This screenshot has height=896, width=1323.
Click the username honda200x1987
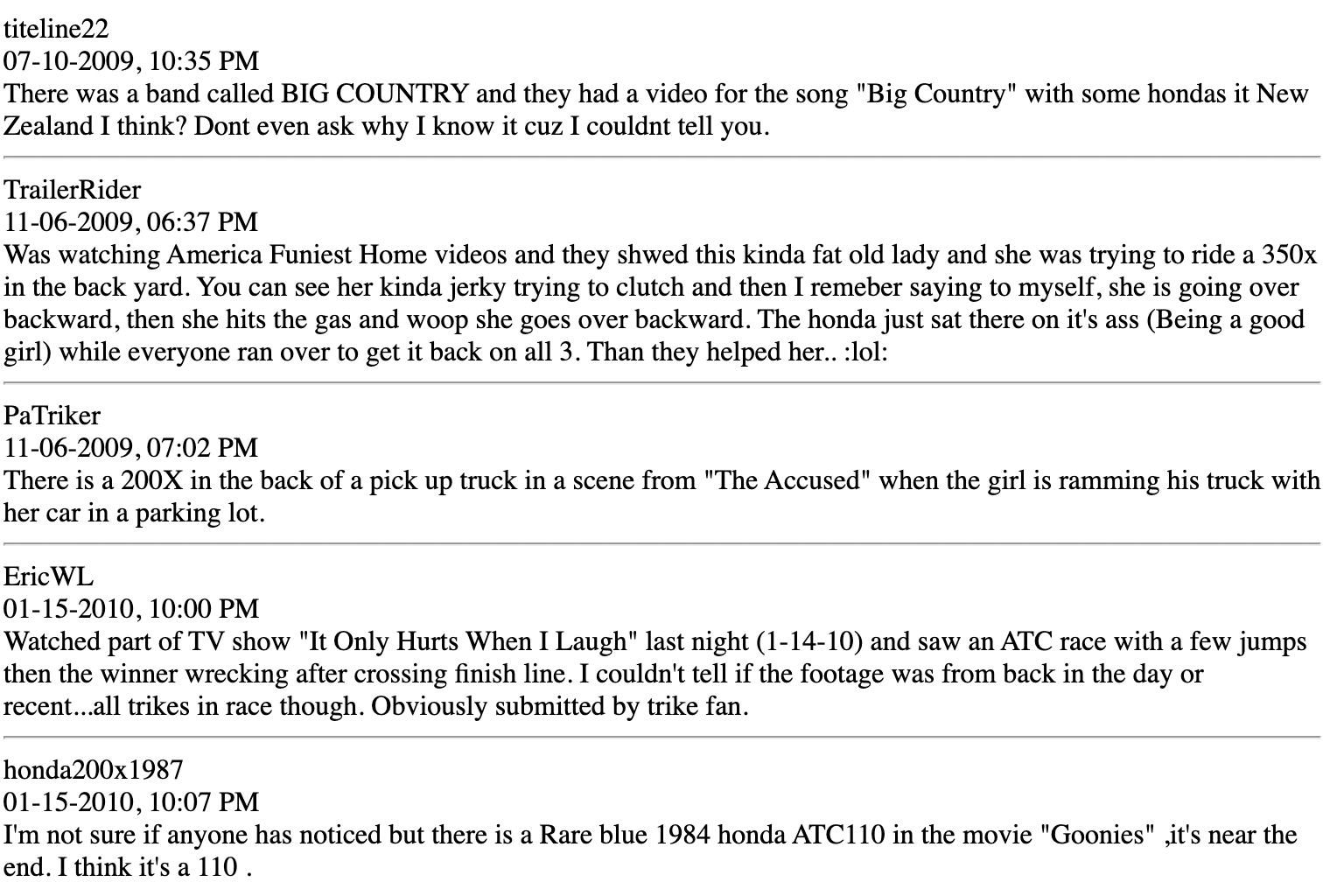pos(94,770)
